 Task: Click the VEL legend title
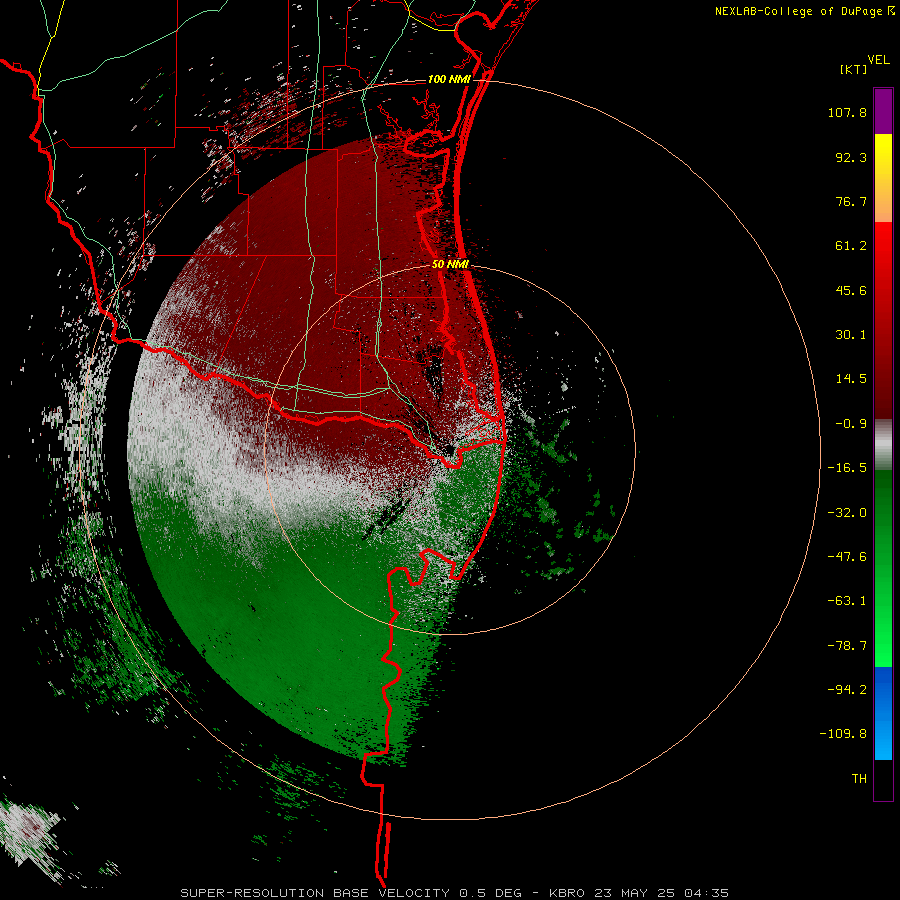tap(879, 60)
